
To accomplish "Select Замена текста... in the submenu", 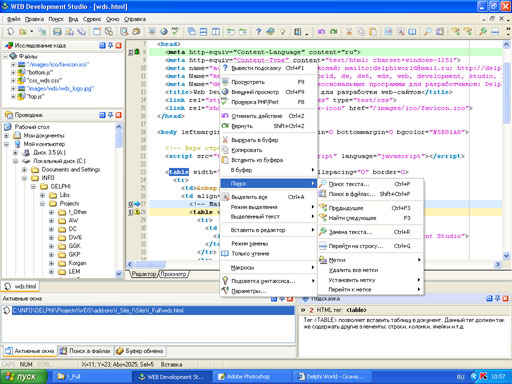I will pos(370,232).
